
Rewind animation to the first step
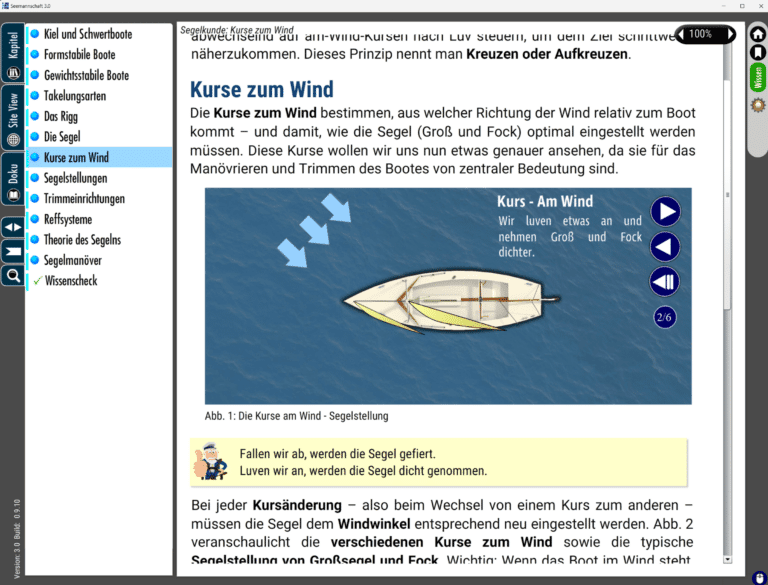[665, 282]
